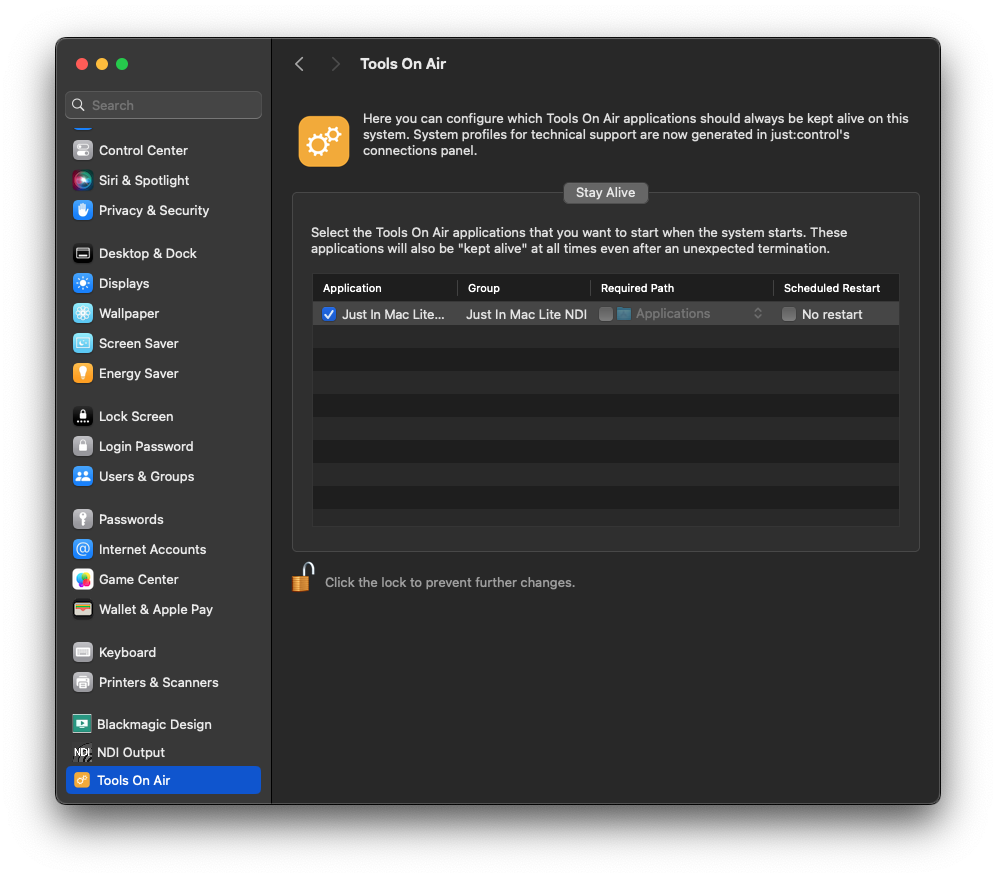Screen dimensions: 996x878
Task: Click the Wallet & Apple Pay icon
Action: pos(83,609)
